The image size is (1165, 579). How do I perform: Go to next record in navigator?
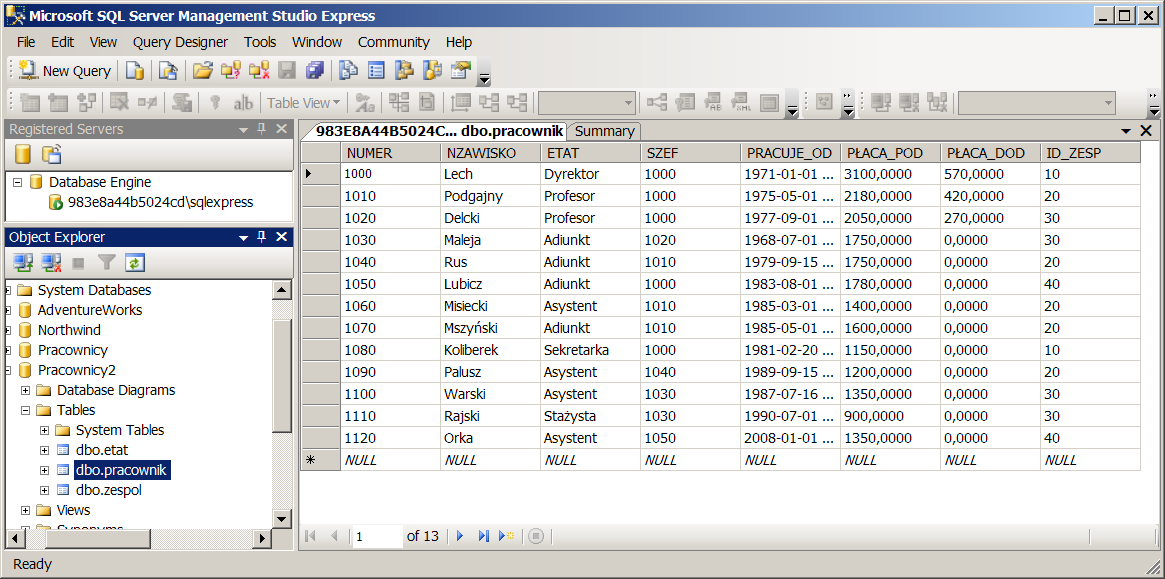click(460, 535)
